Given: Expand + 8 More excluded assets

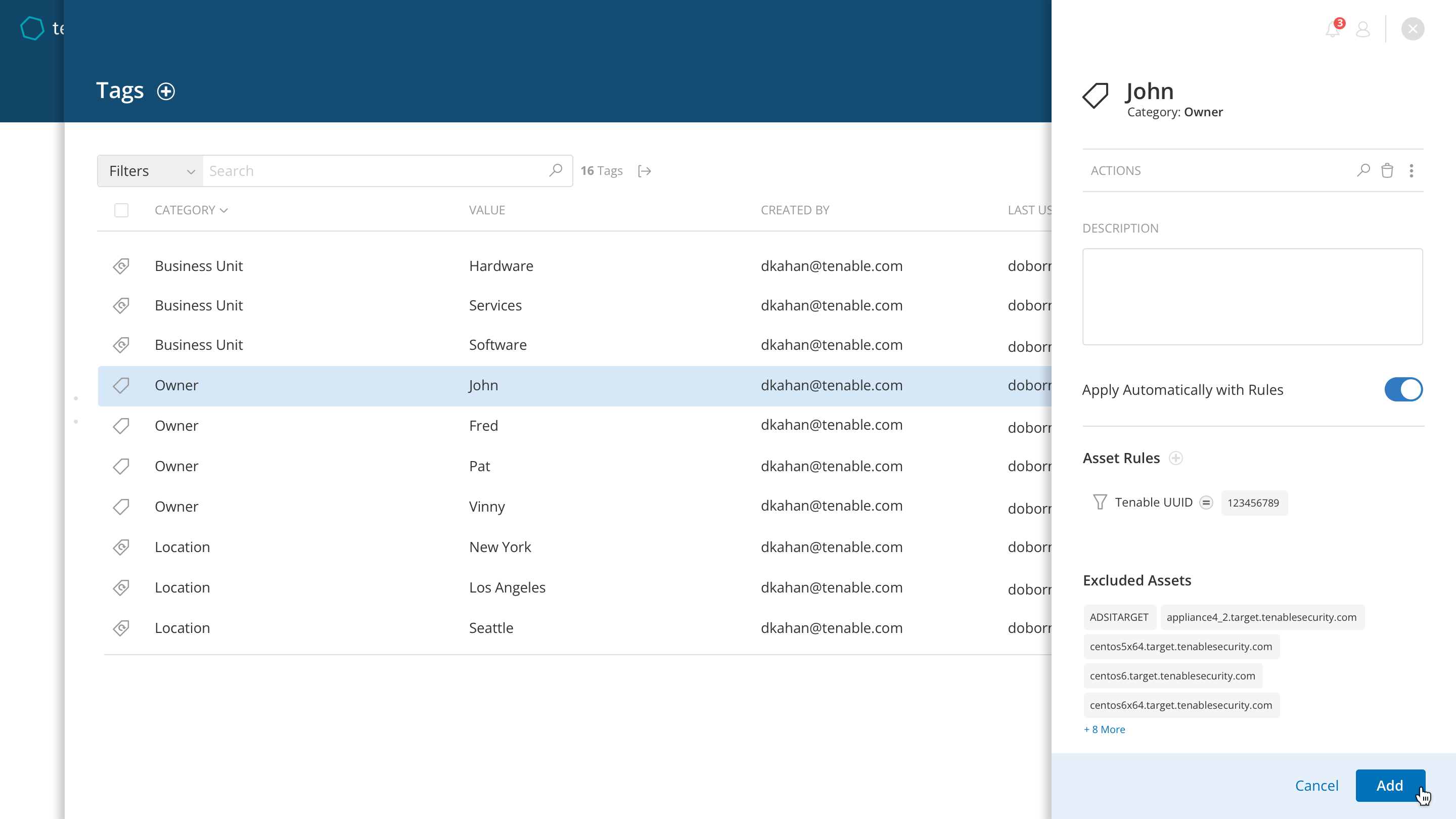Looking at the screenshot, I should [x=1105, y=729].
